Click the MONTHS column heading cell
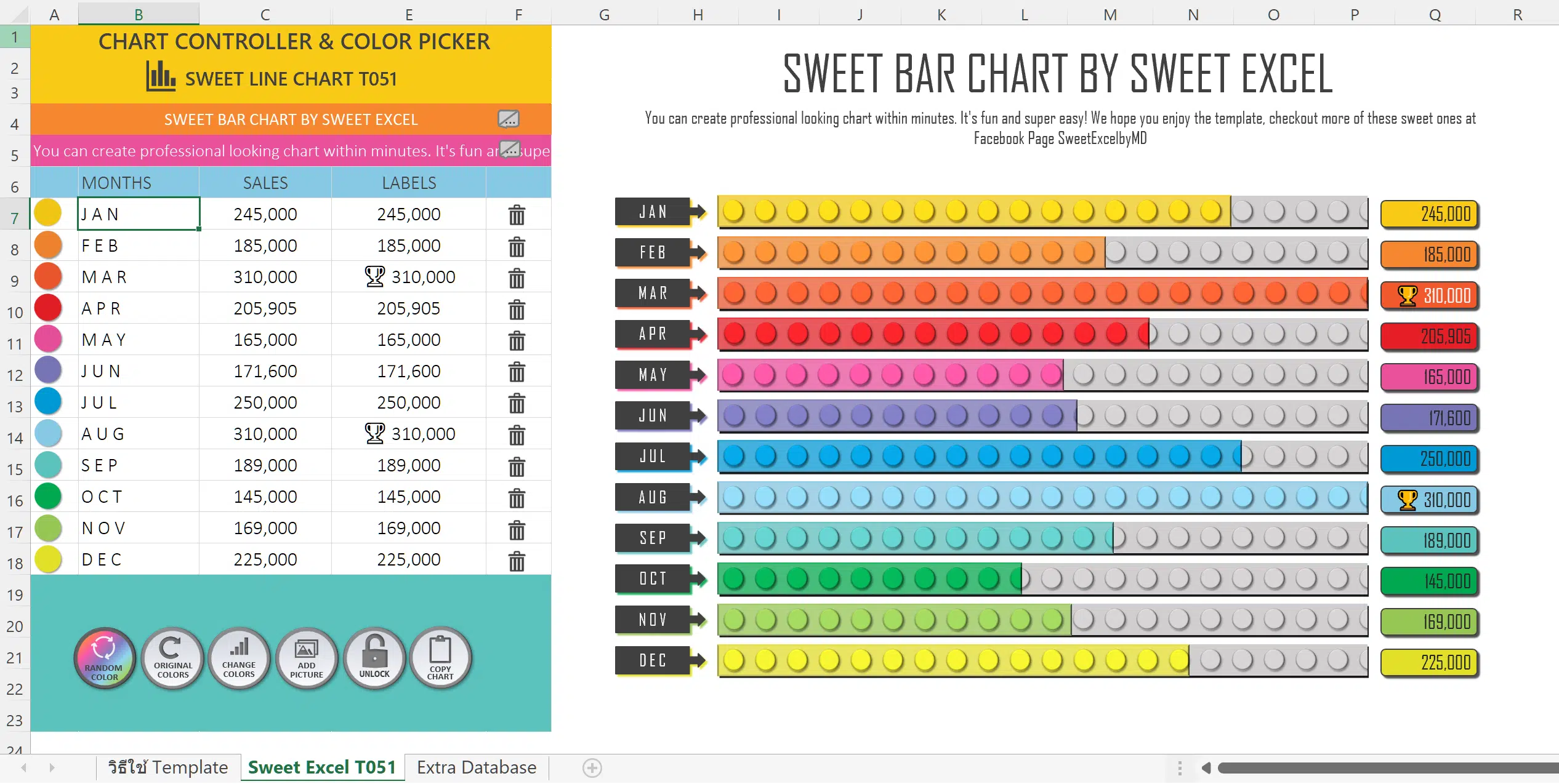 (139, 183)
